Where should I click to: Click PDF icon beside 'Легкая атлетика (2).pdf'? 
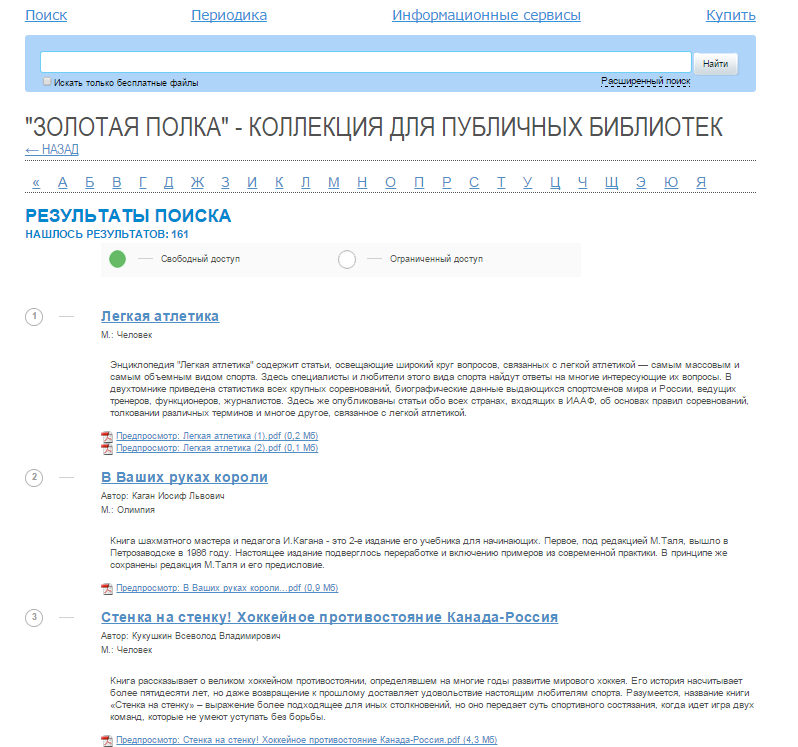(107, 448)
